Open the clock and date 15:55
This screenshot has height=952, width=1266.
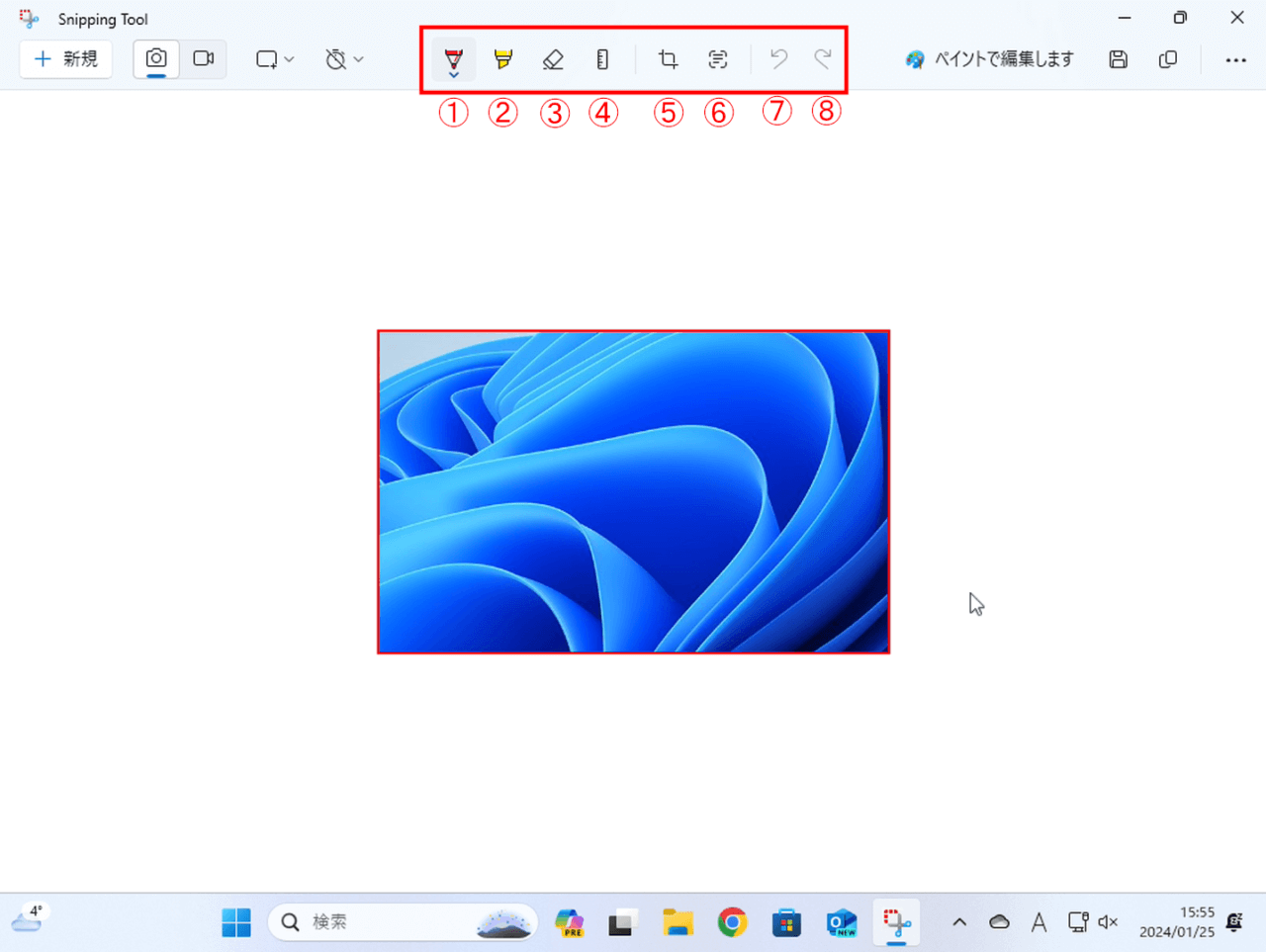tap(1176, 922)
